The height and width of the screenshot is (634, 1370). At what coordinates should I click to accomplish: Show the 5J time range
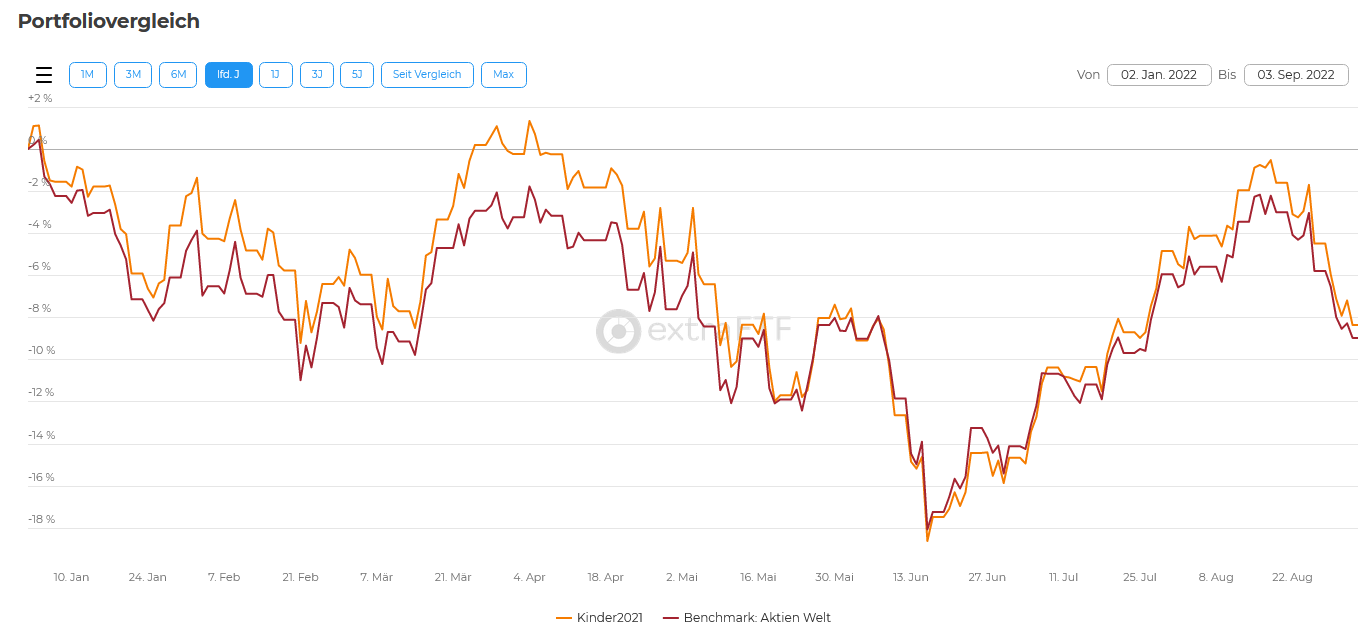(x=357, y=75)
